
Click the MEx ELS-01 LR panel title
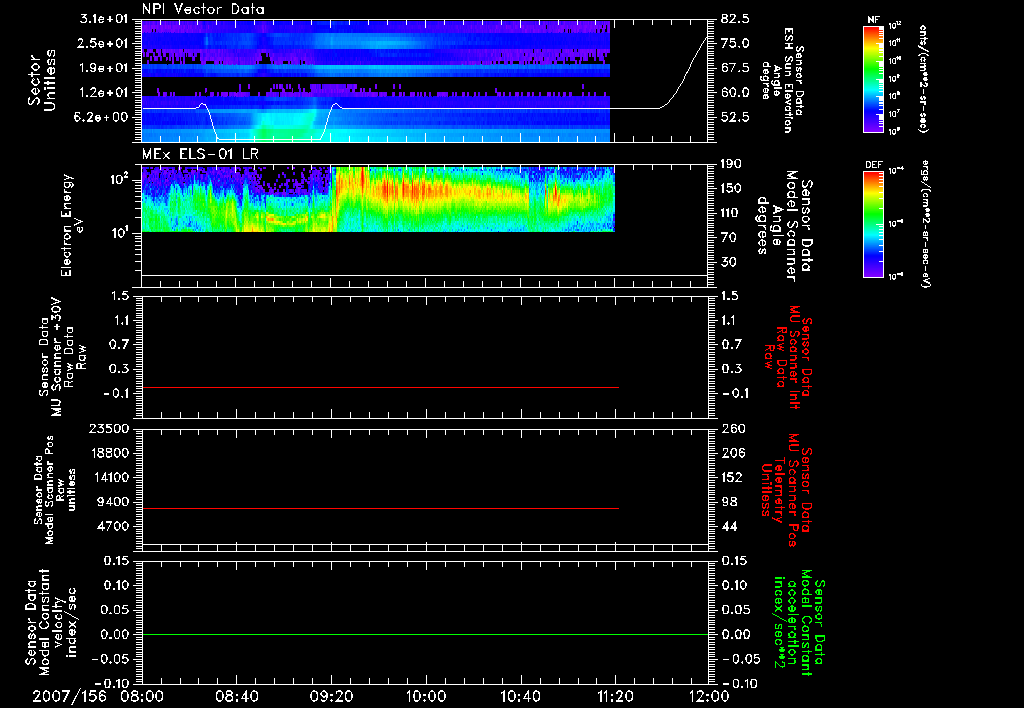pos(200,155)
